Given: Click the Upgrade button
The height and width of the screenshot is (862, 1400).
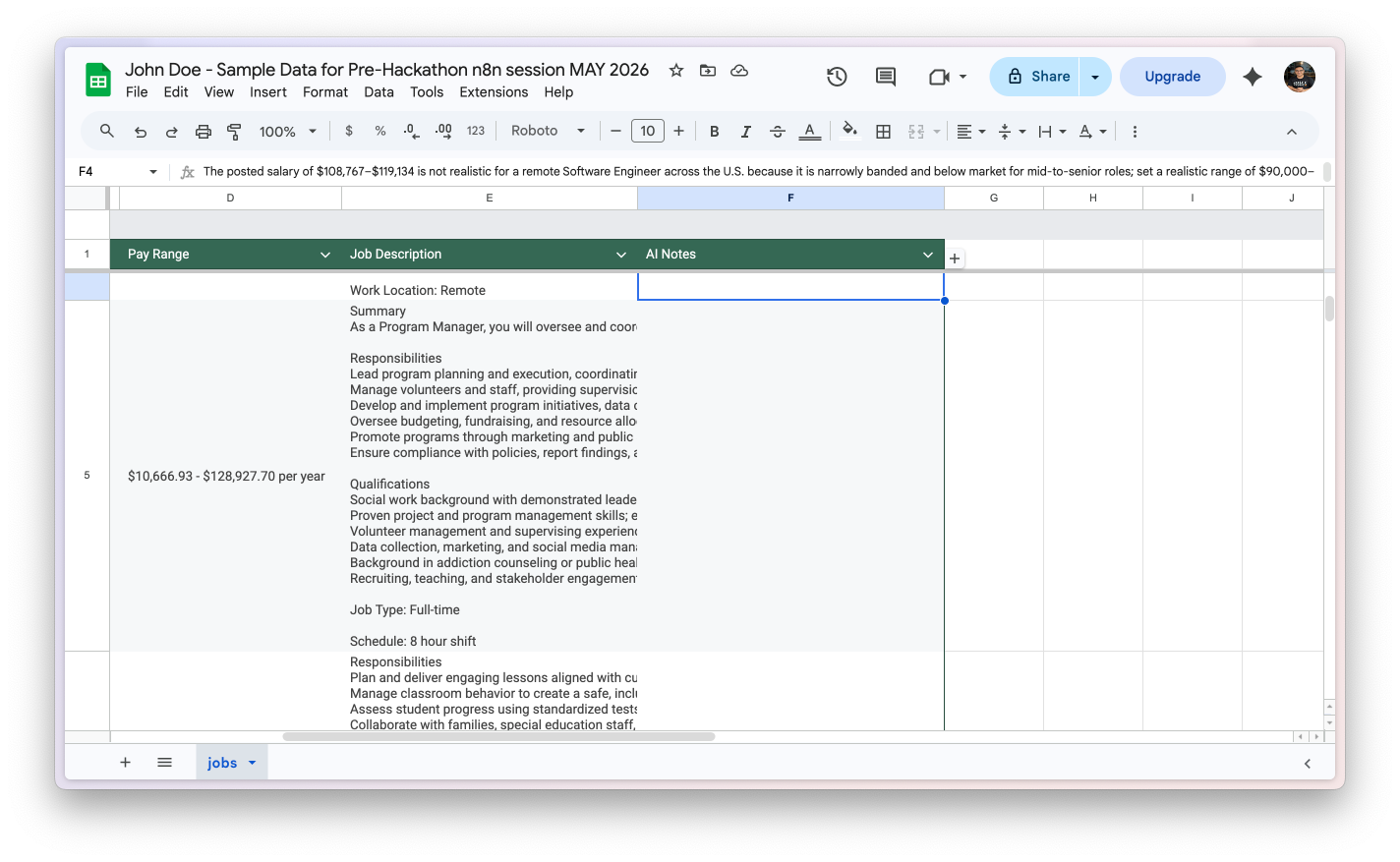Looking at the screenshot, I should [1173, 77].
